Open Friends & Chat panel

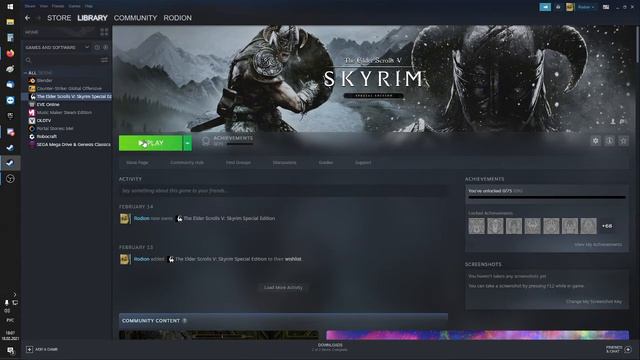point(618,349)
